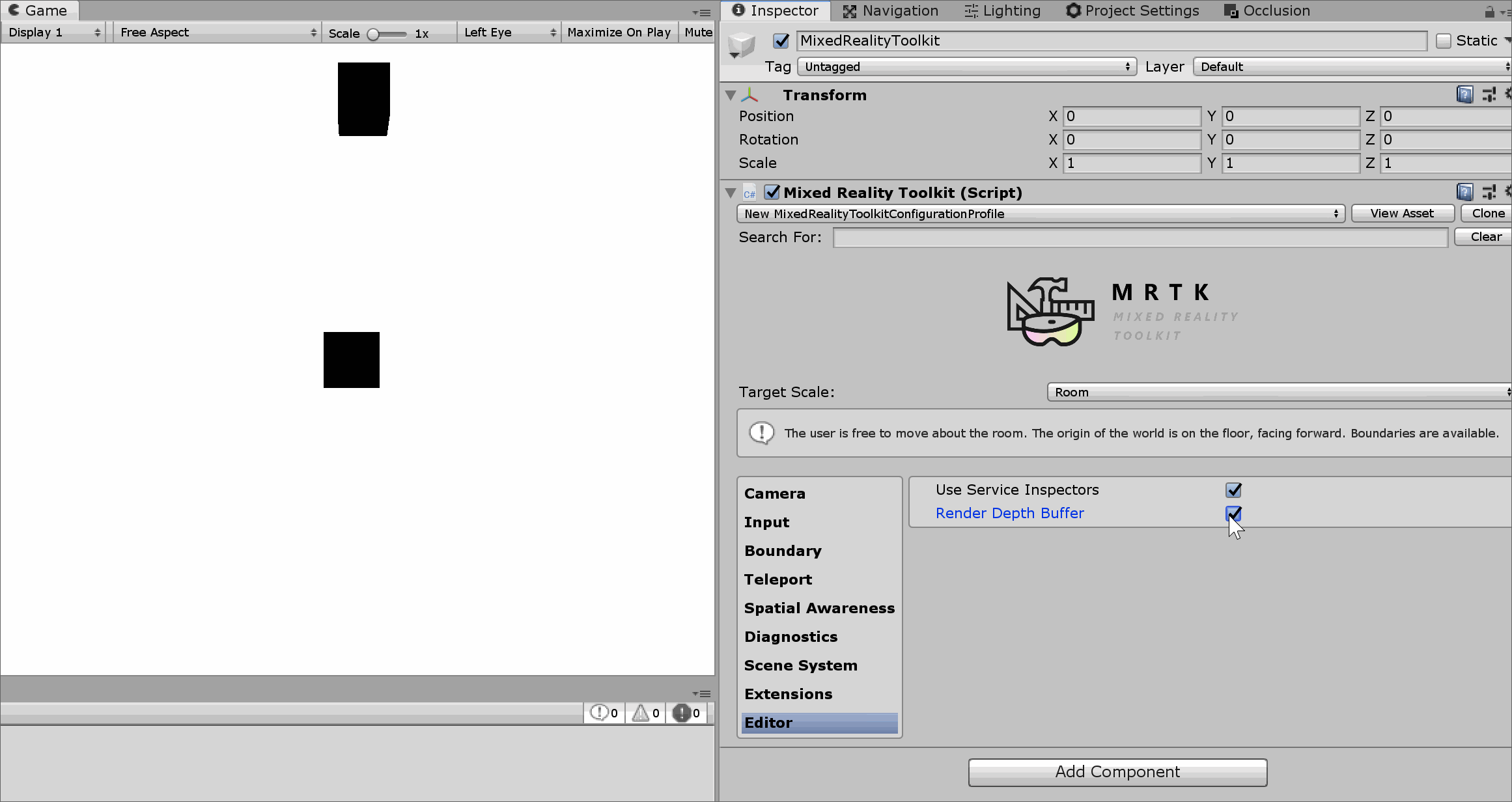Expand the Target Scale dropdown
Viewport: 1512px width, 802px height.
pos(1280,391)
